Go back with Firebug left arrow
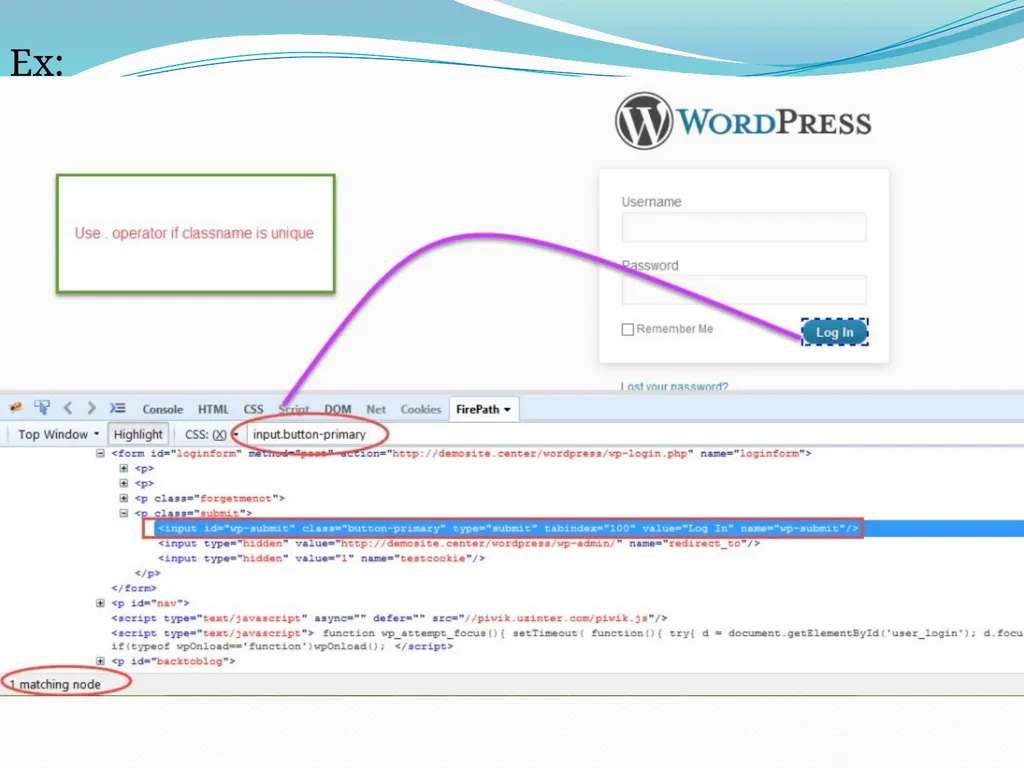This screenshot has width=1024, height=768. [68, 408]
